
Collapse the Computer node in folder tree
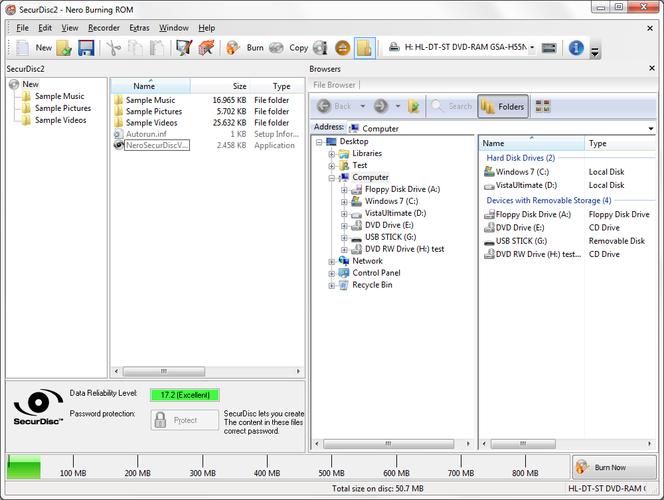(332, 177)
